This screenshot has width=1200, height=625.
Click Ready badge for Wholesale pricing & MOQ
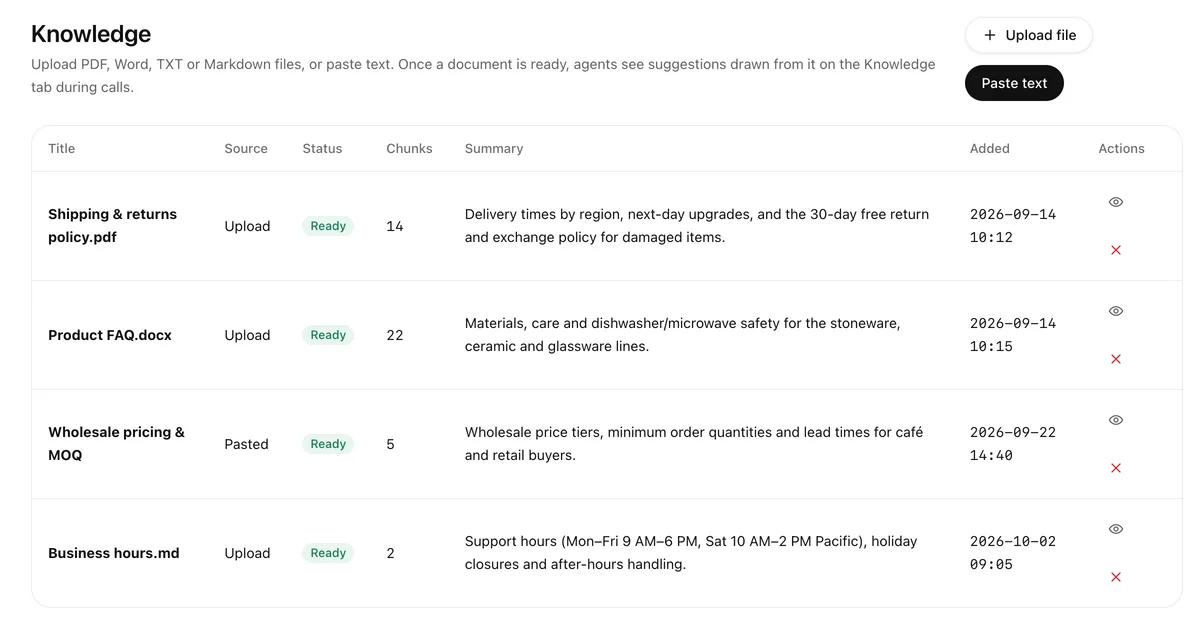click(328, 444)
